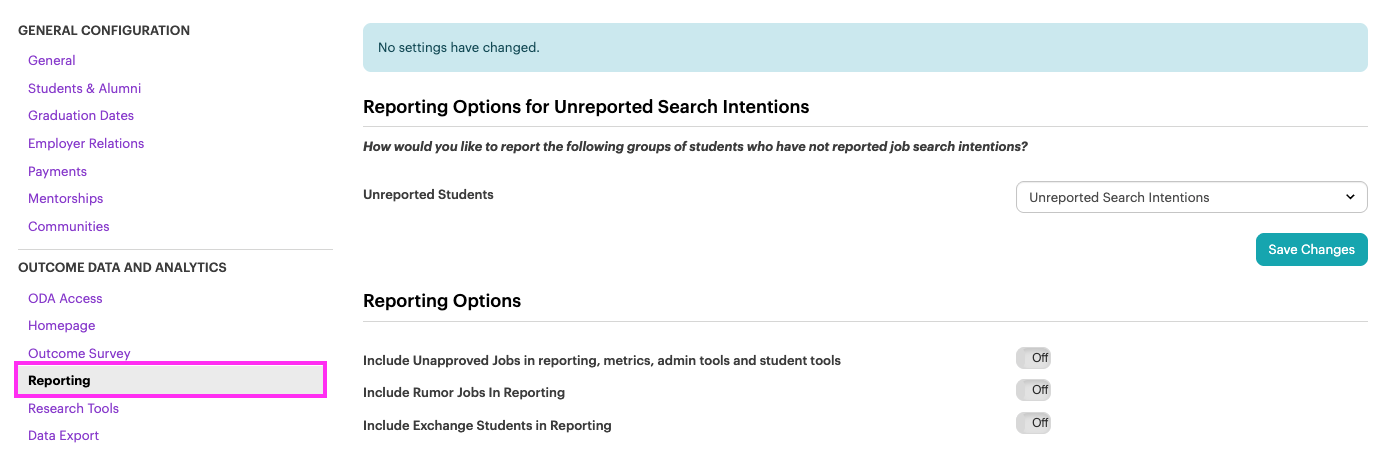Image resolution: width=1380 pixels, height=454 pixels.
Task: Enable Include Rumor Jobs In Reporting
Action: click(1033, 390)
